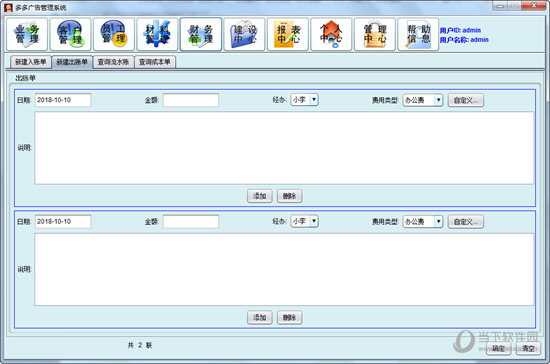Focus the 金额 field of the first entry
This screenshot has height=364, width=550.
[x=191, y=100]
